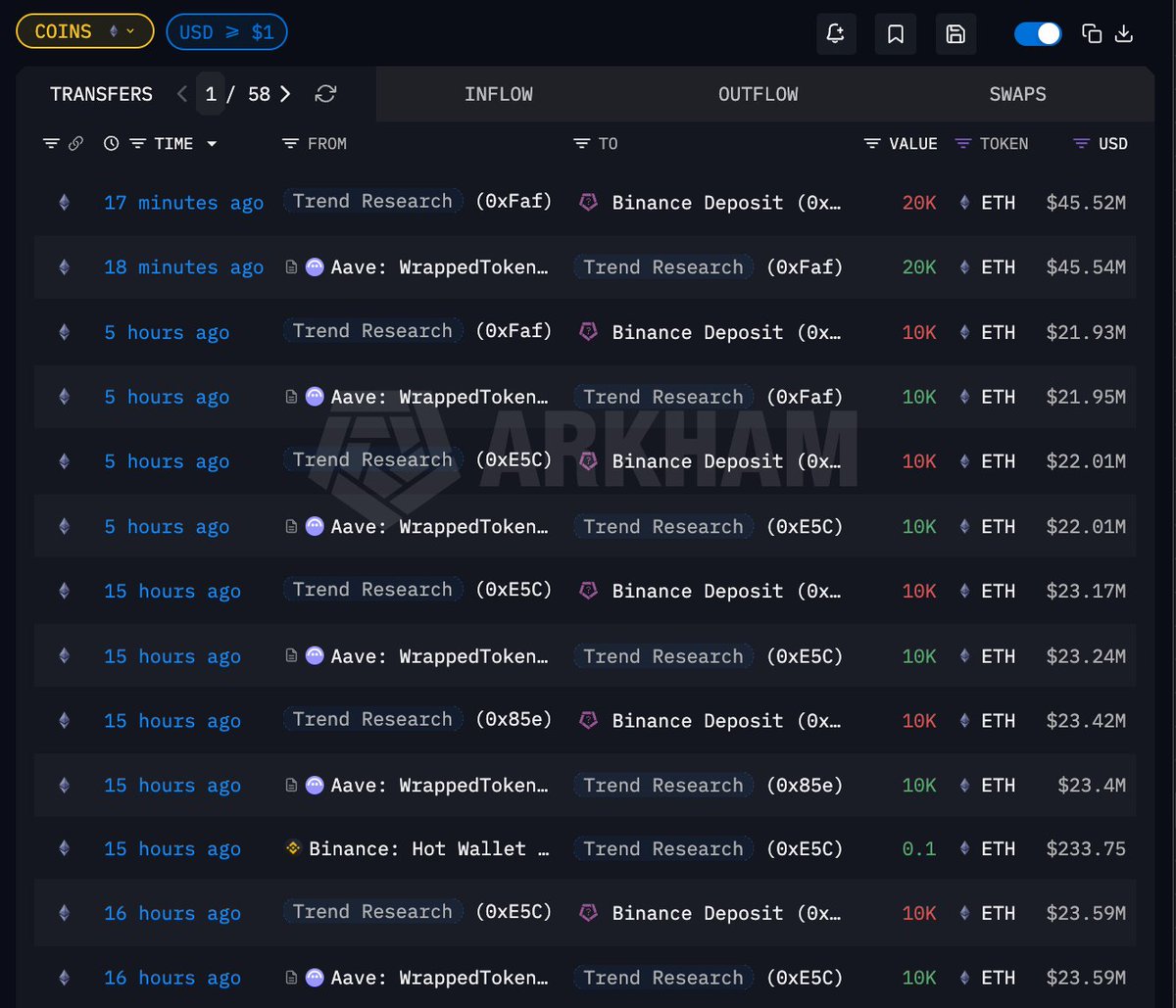Click Aave WrappedToken sender in 18 minutes row
The width and height of the screenshot is (1176, 1008).
[439, 267]
